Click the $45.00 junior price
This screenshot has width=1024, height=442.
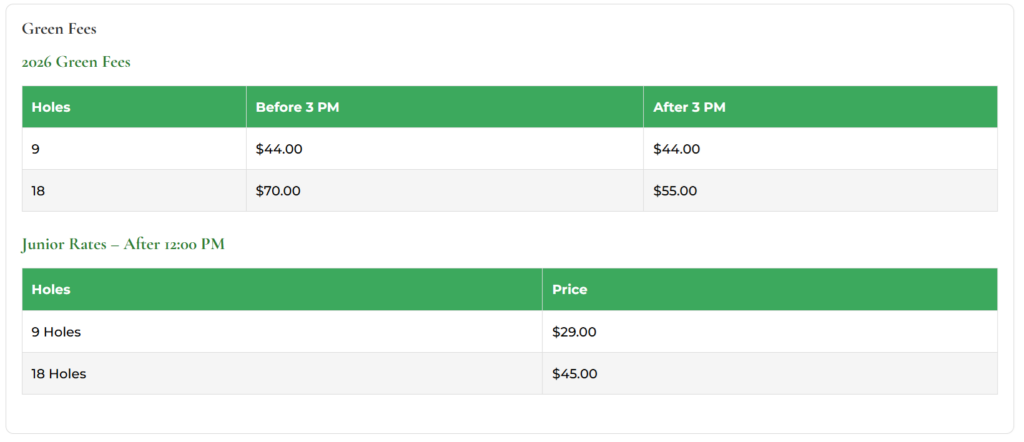click(574, 374)
